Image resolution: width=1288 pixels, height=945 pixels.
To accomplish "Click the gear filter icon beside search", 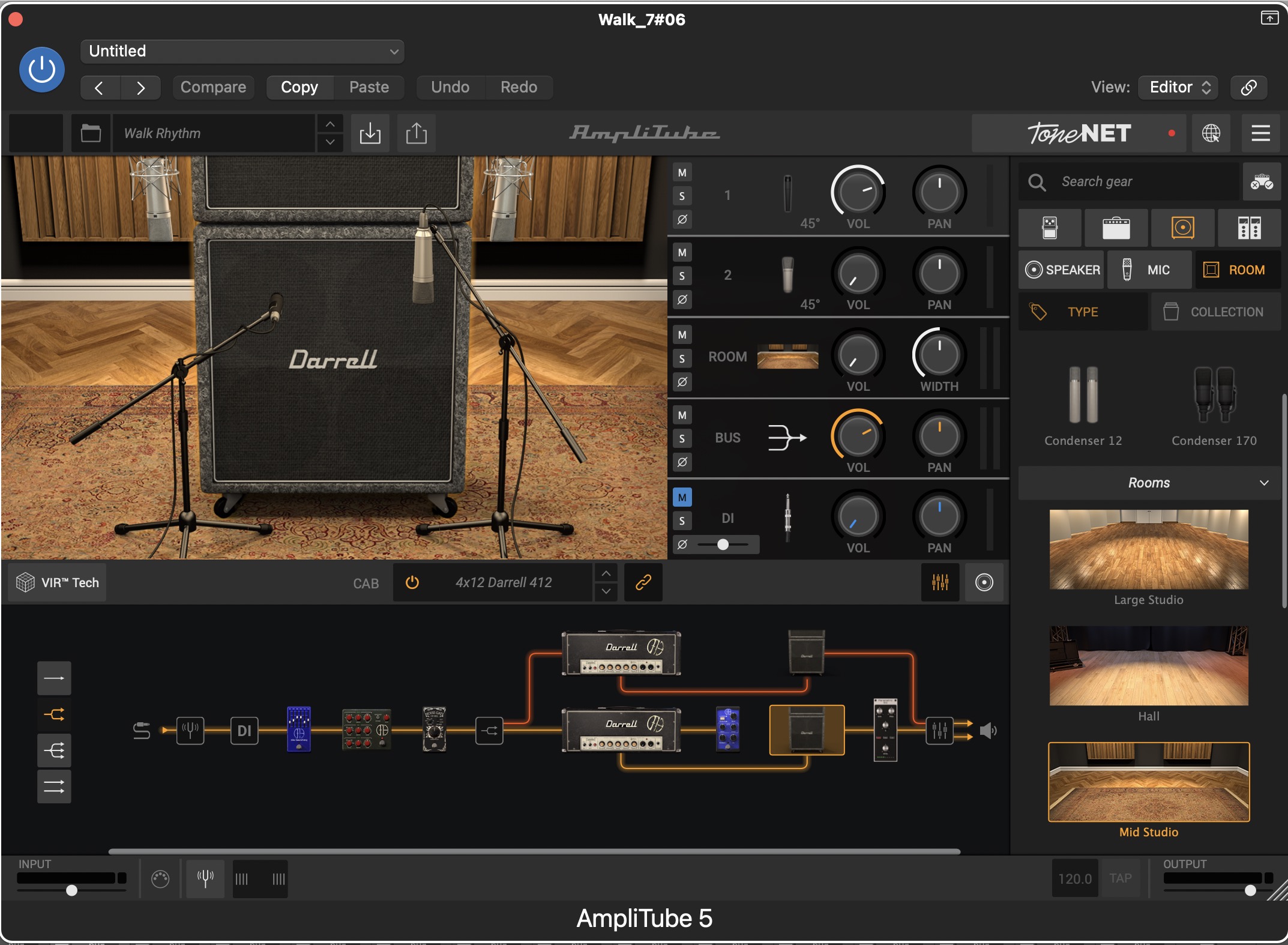I will pos(1262,181).
